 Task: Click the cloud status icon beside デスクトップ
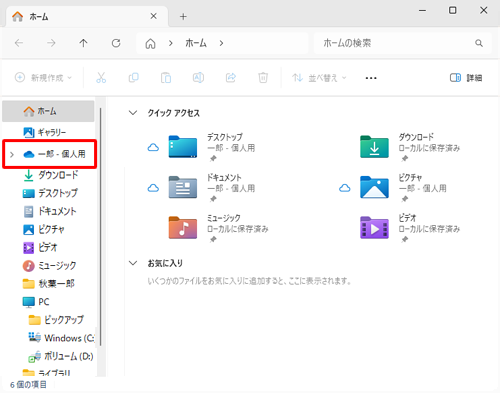pos(153,147)
